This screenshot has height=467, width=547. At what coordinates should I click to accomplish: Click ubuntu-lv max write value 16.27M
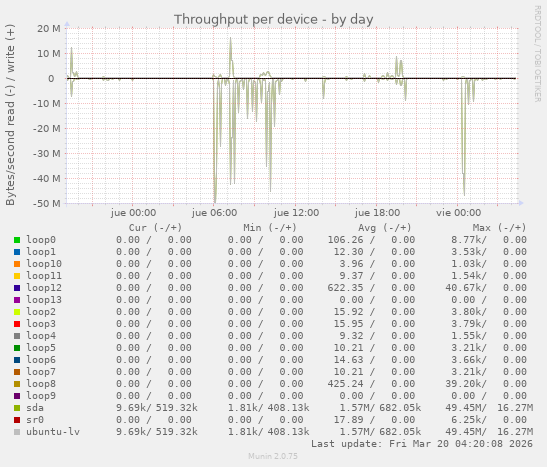click(515, 432)
